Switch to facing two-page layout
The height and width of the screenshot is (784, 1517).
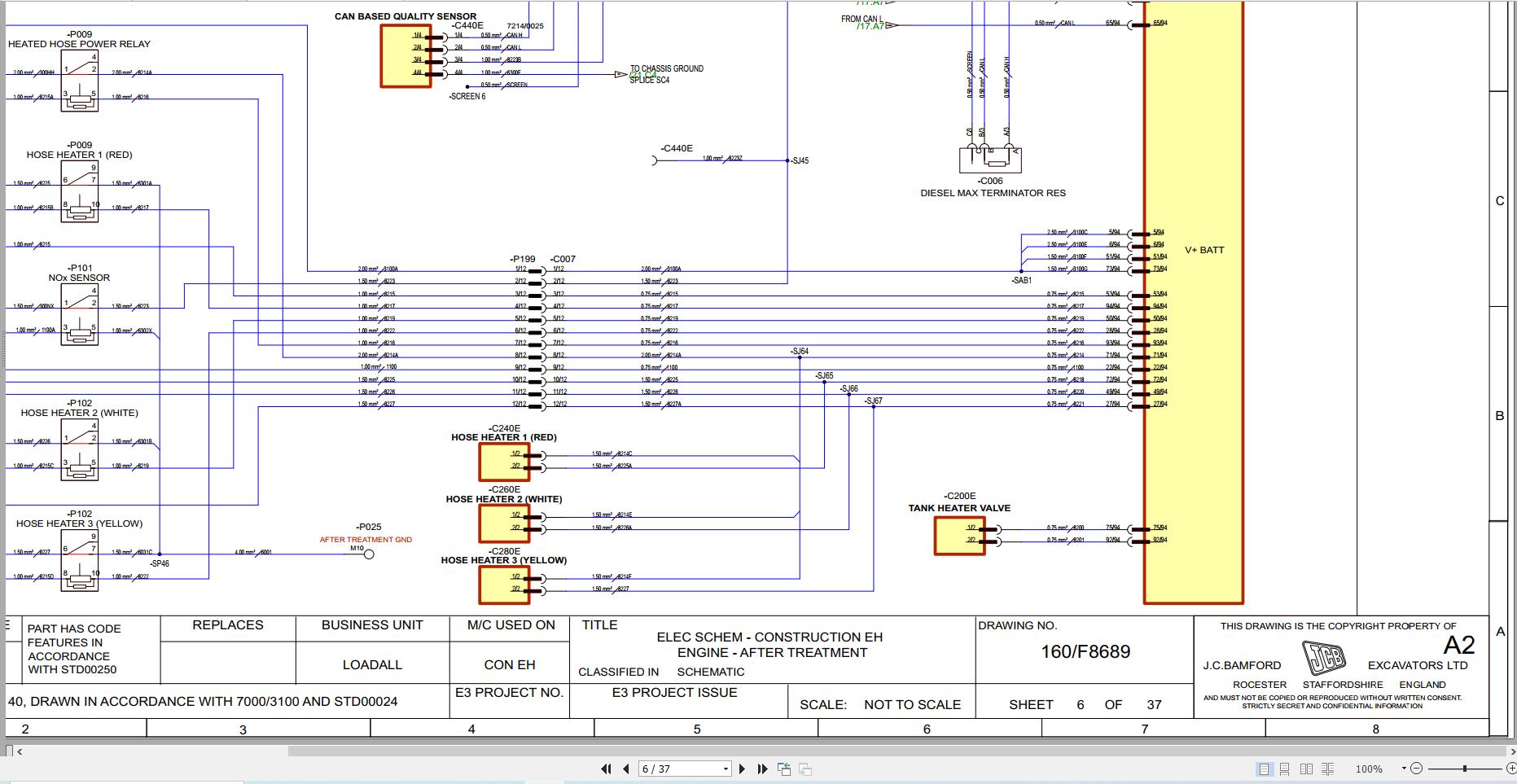[x=1306, y=769]
